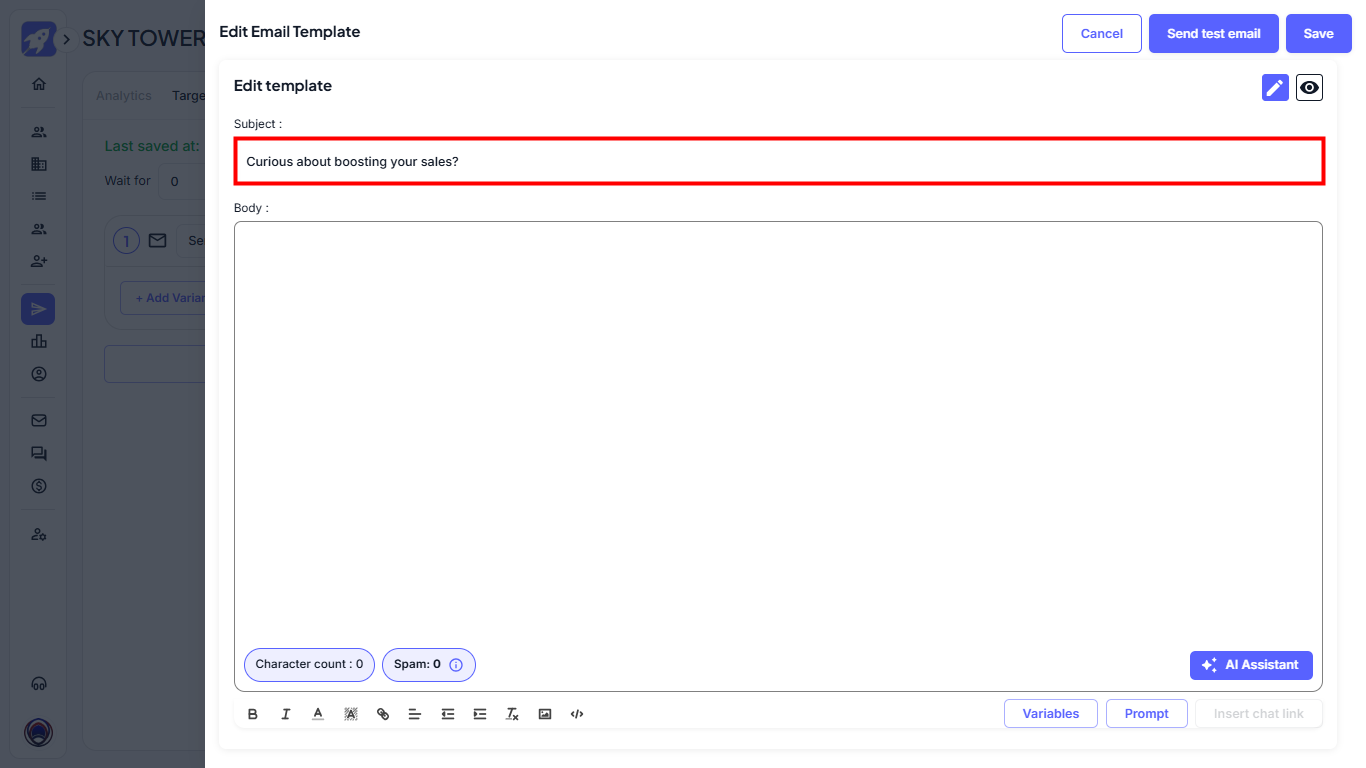Expand the sidebar with the chevron arrow
This screenshot has height=768, width=1366.
[66, 39]
